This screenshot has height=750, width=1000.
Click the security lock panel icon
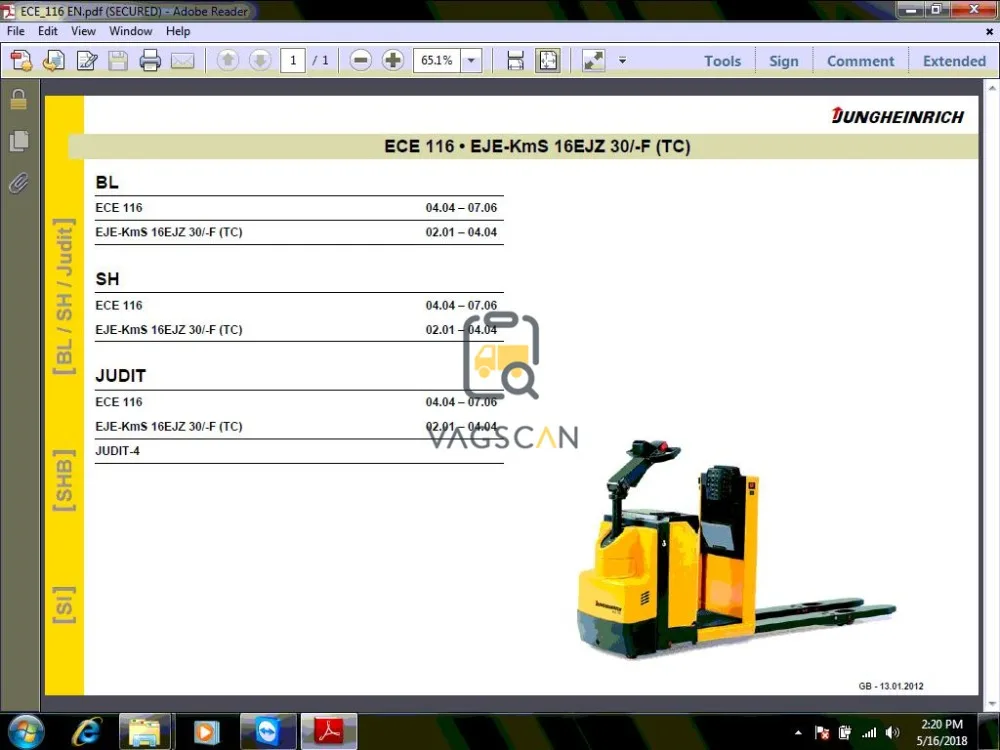coord(18,100)
